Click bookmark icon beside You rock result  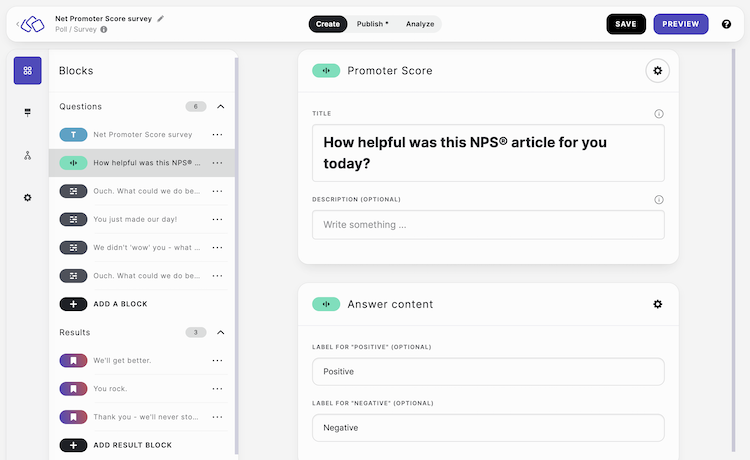73,389
